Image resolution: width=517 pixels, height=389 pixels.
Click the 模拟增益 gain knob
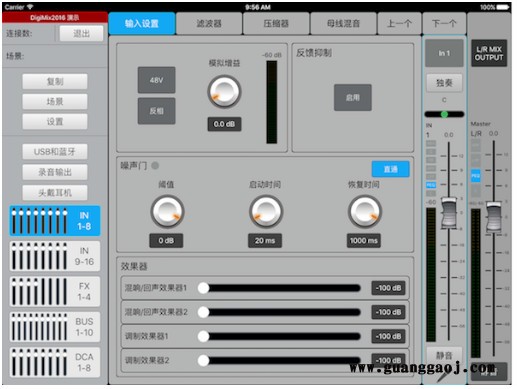coord(224,91)
